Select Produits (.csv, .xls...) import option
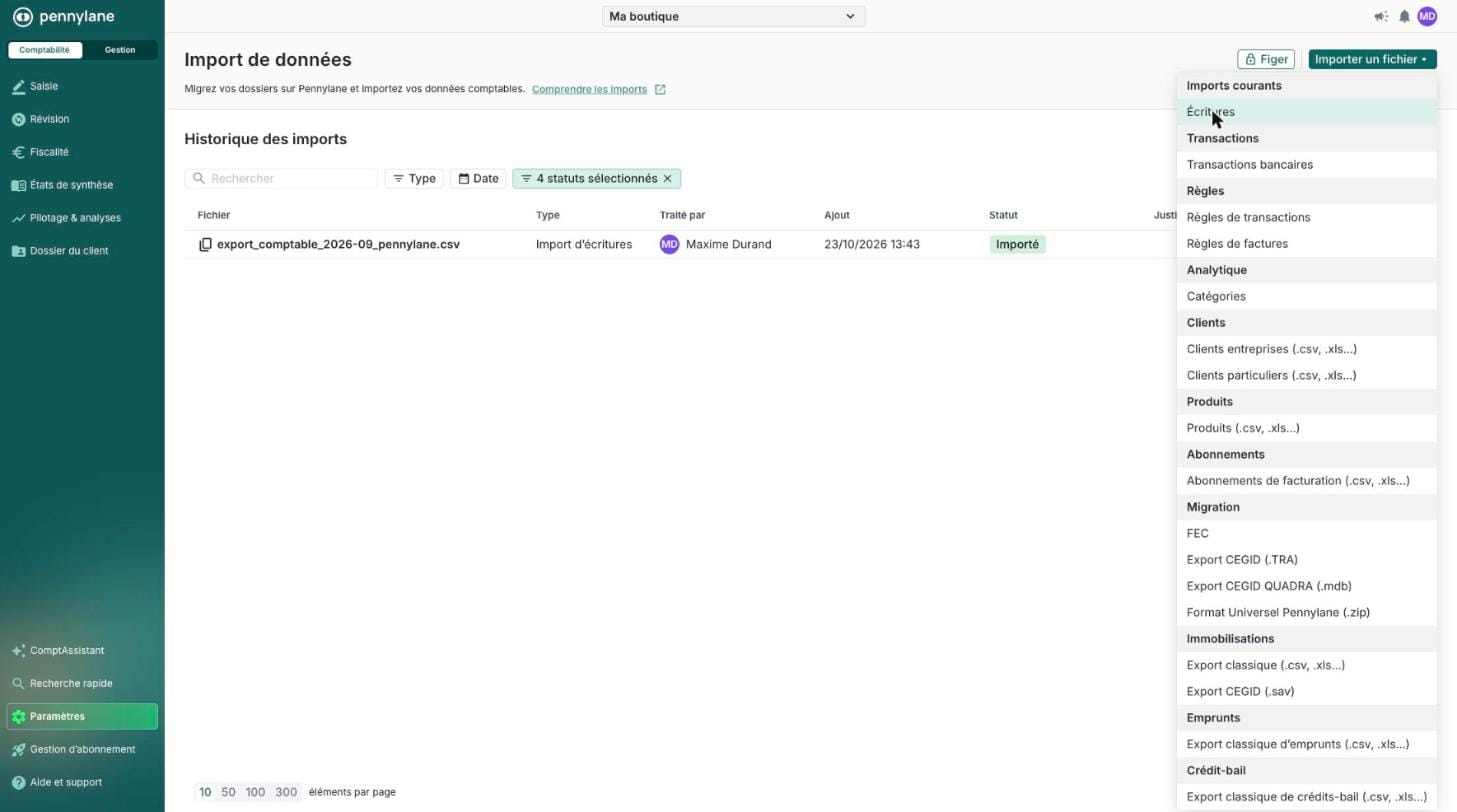 (1306, 428)
